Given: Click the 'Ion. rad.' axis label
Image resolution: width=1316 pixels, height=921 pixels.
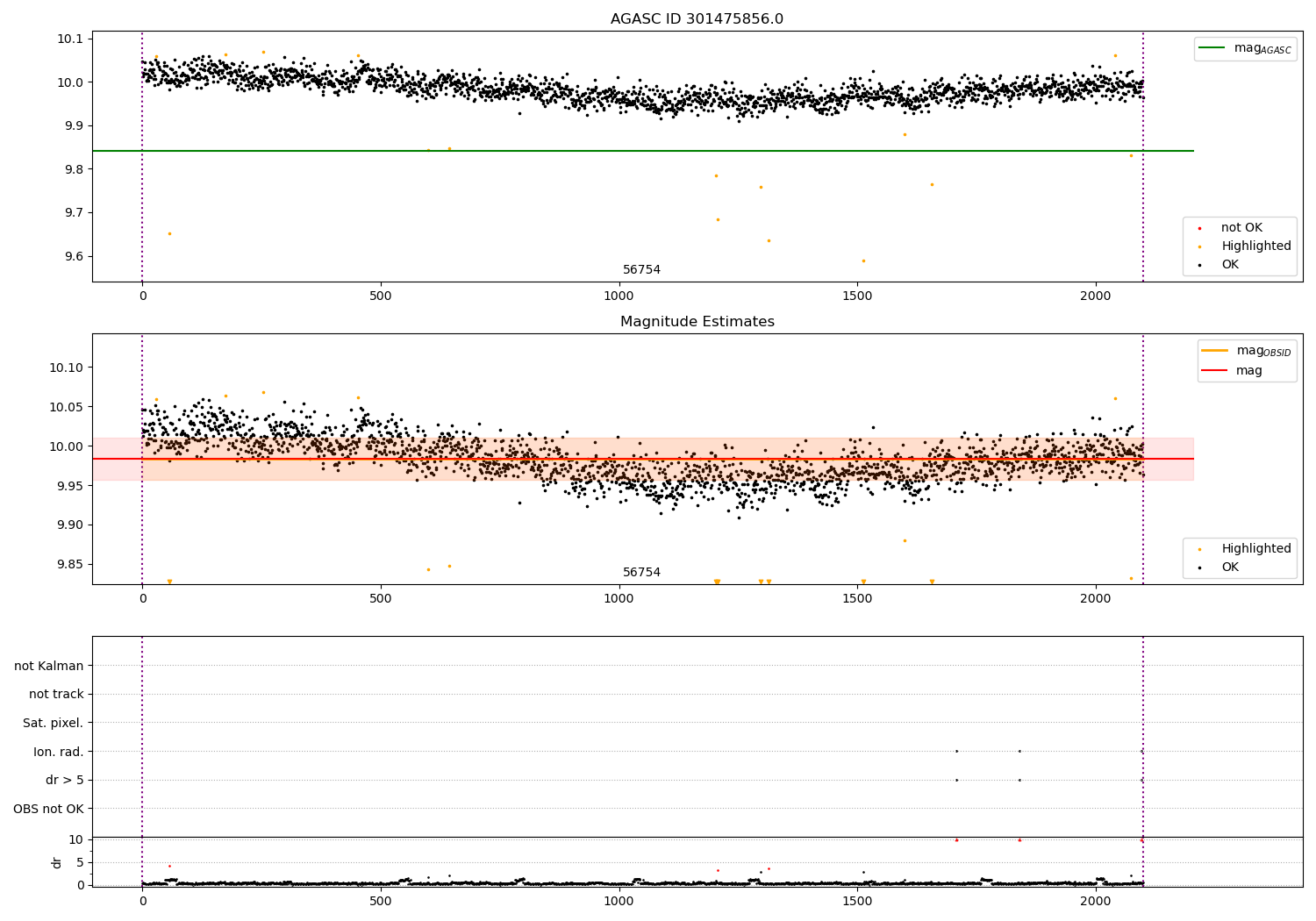Looking at the screenshot, I should [59, 752].
